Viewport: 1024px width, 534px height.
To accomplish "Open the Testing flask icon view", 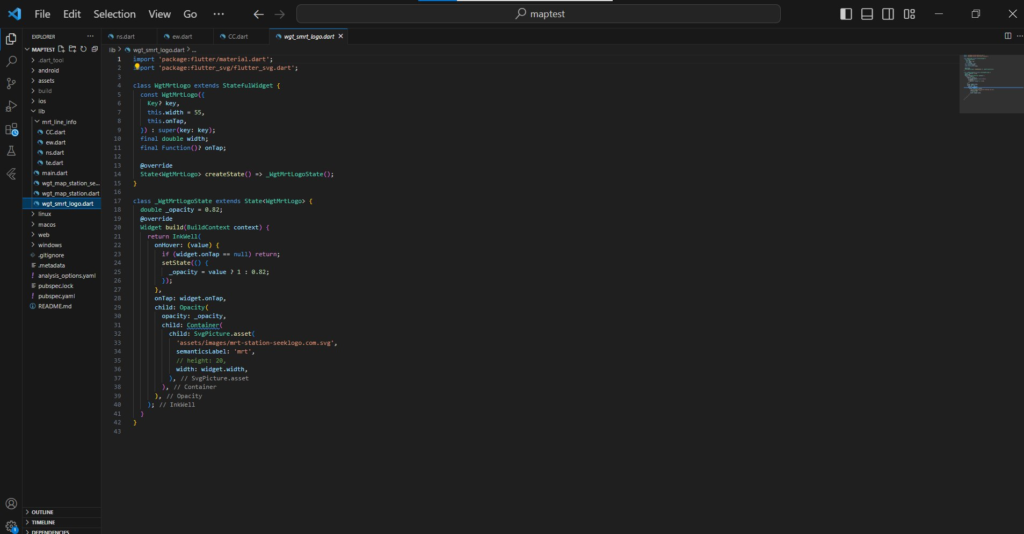I will tap(11, 151).
